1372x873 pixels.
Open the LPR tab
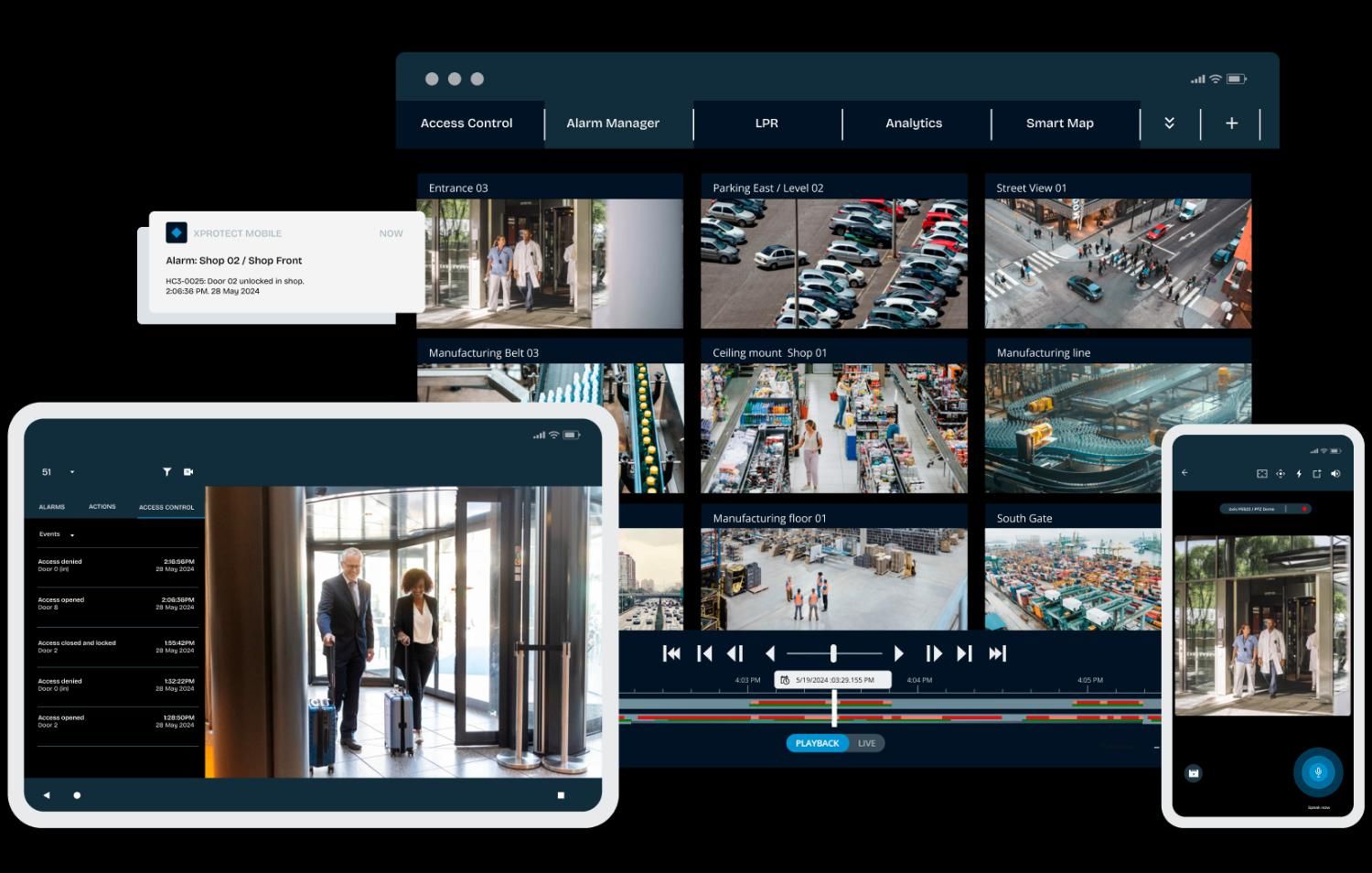pos(766,124)
